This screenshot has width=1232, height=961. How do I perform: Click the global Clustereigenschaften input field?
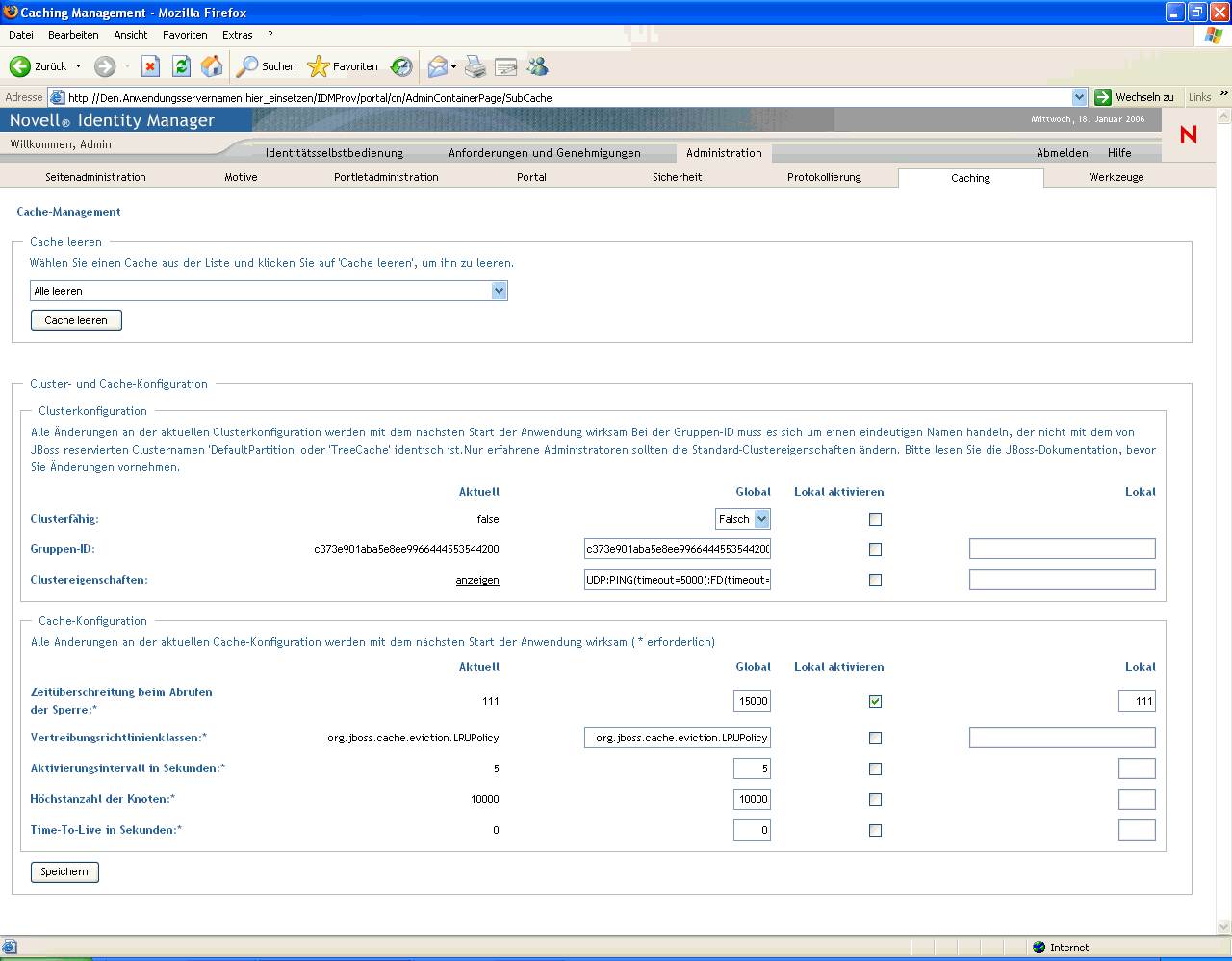[678, 580]
